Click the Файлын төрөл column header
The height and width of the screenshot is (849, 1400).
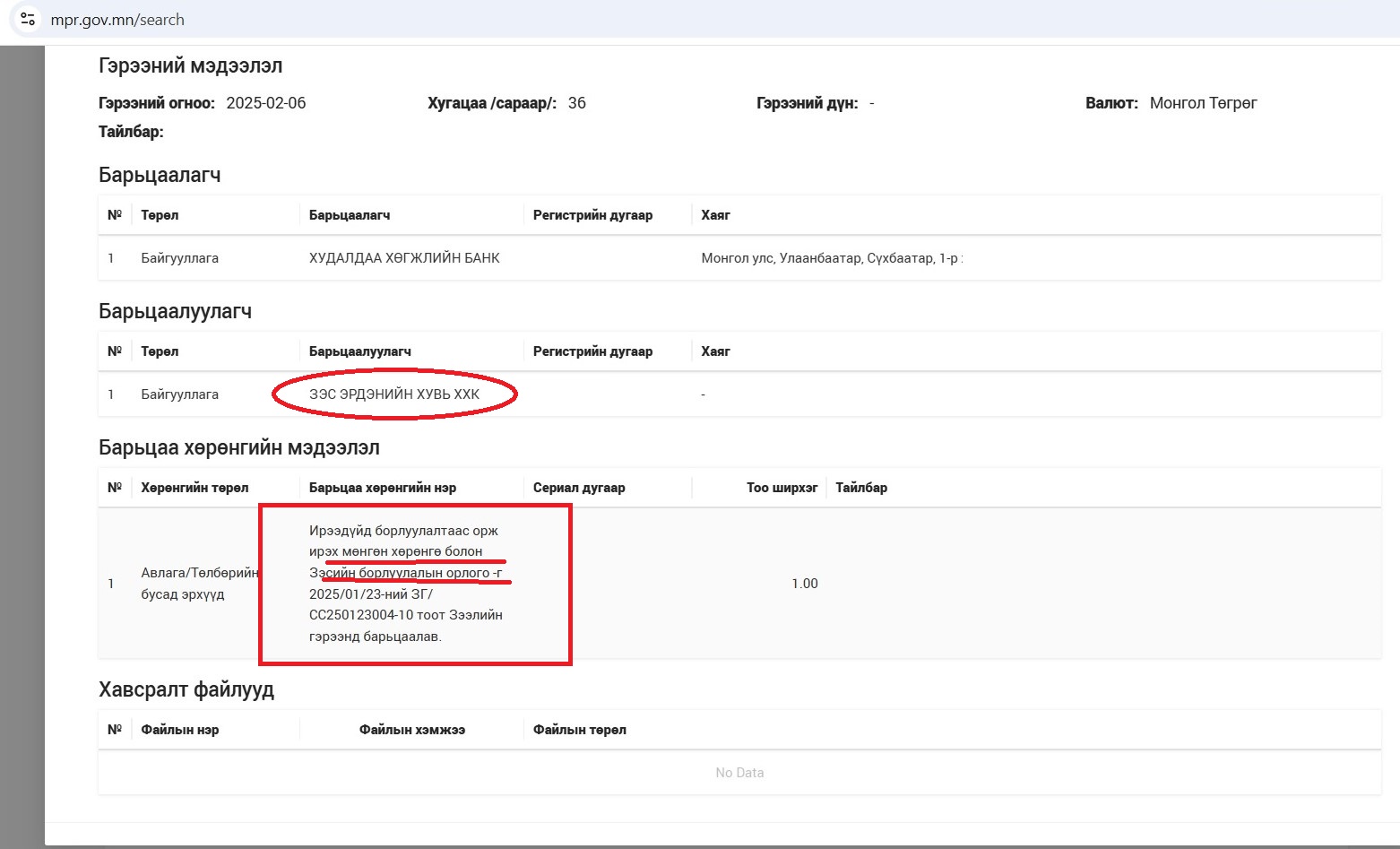click(x=580, y=730)
